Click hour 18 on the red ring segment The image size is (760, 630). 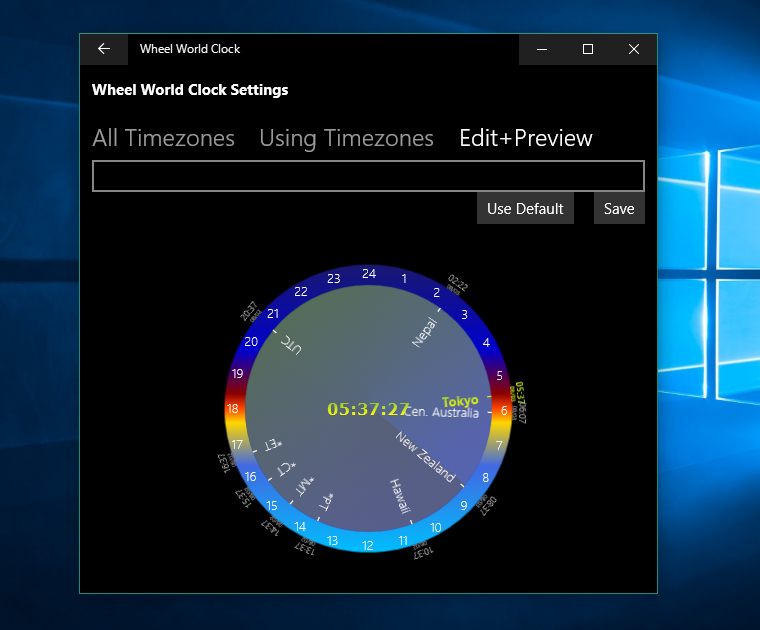(233, 409)
